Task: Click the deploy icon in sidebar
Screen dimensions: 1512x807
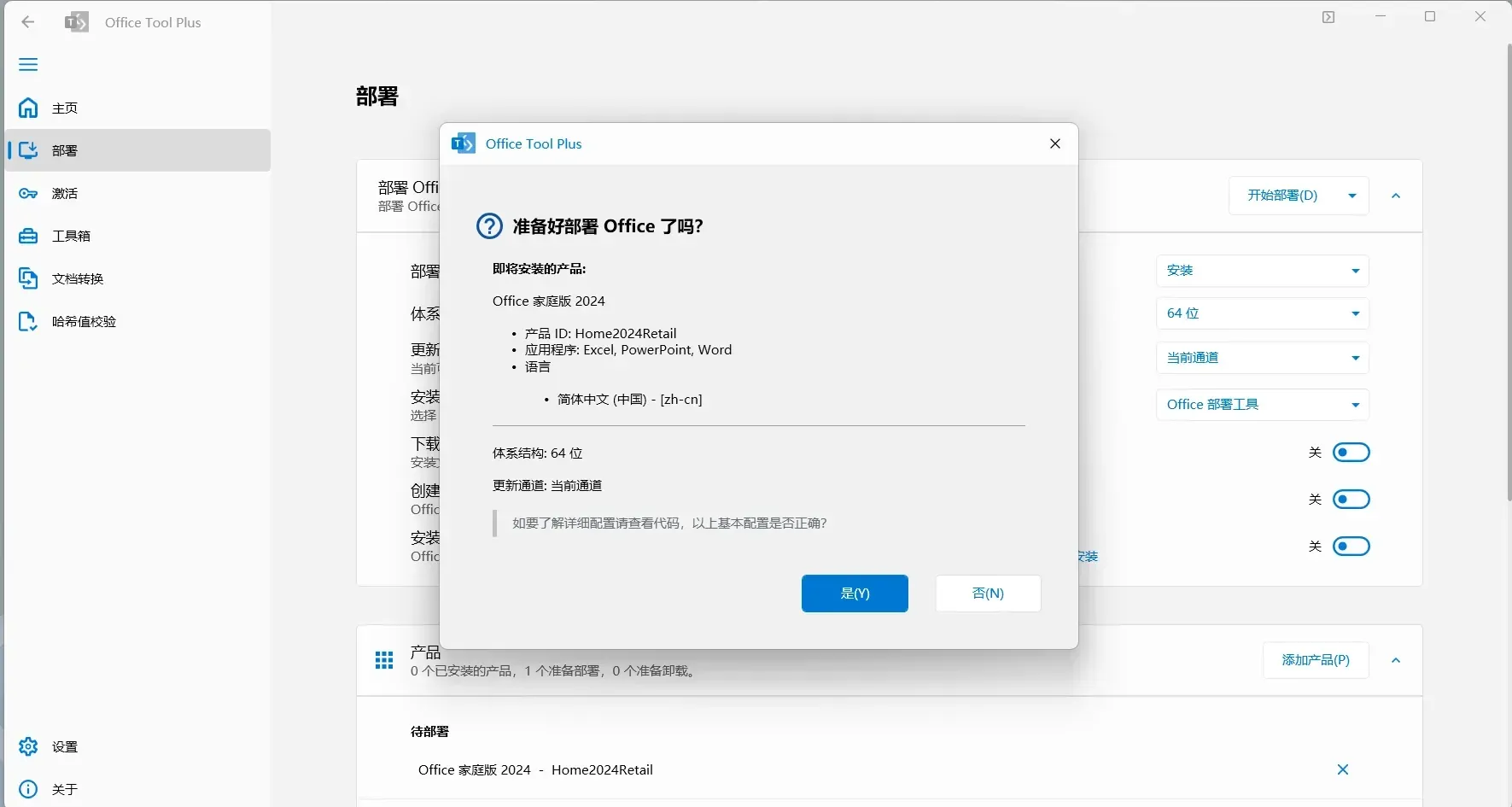Action: coord(28,150)
